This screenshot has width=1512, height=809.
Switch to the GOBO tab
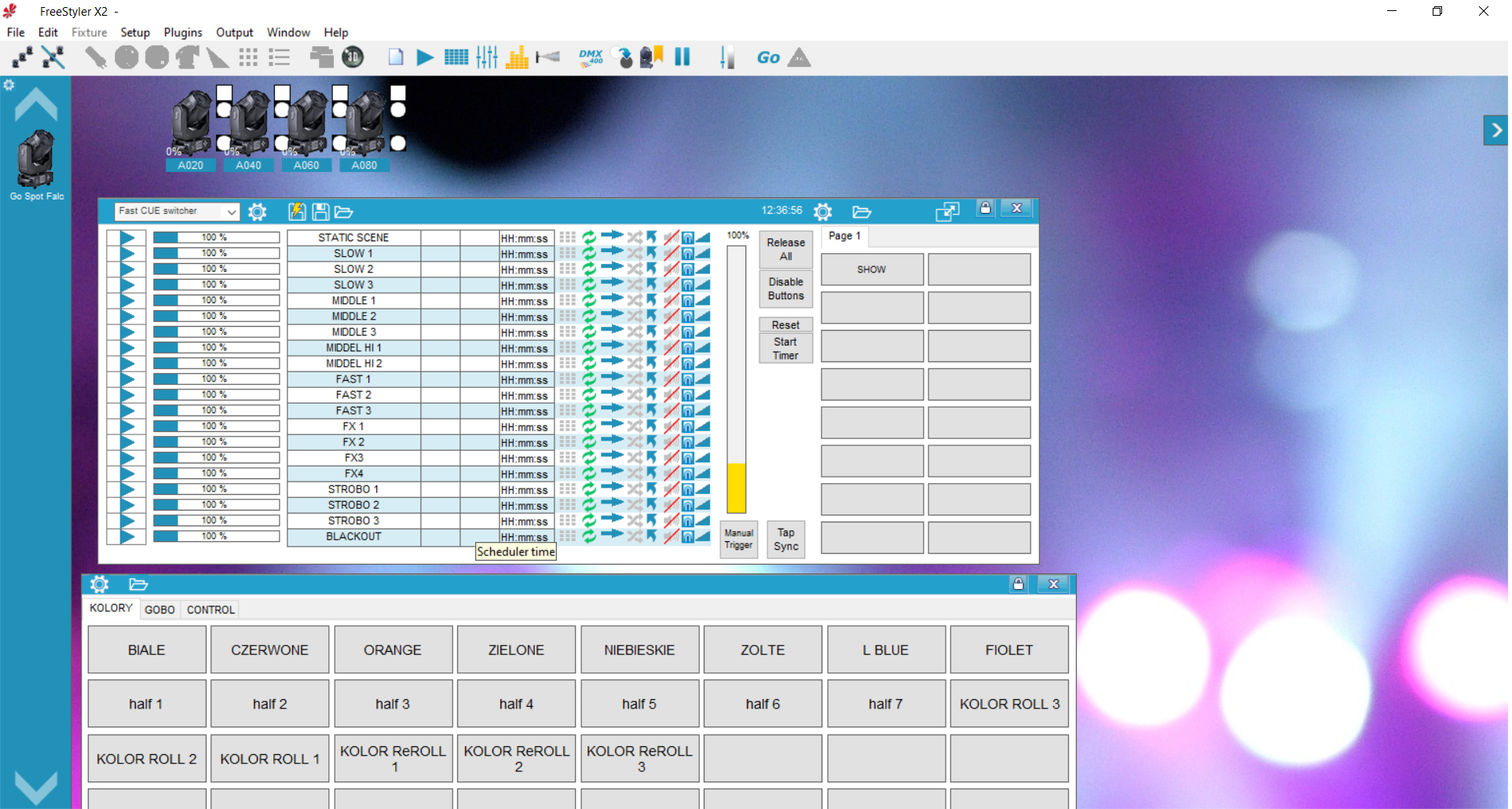159,609
